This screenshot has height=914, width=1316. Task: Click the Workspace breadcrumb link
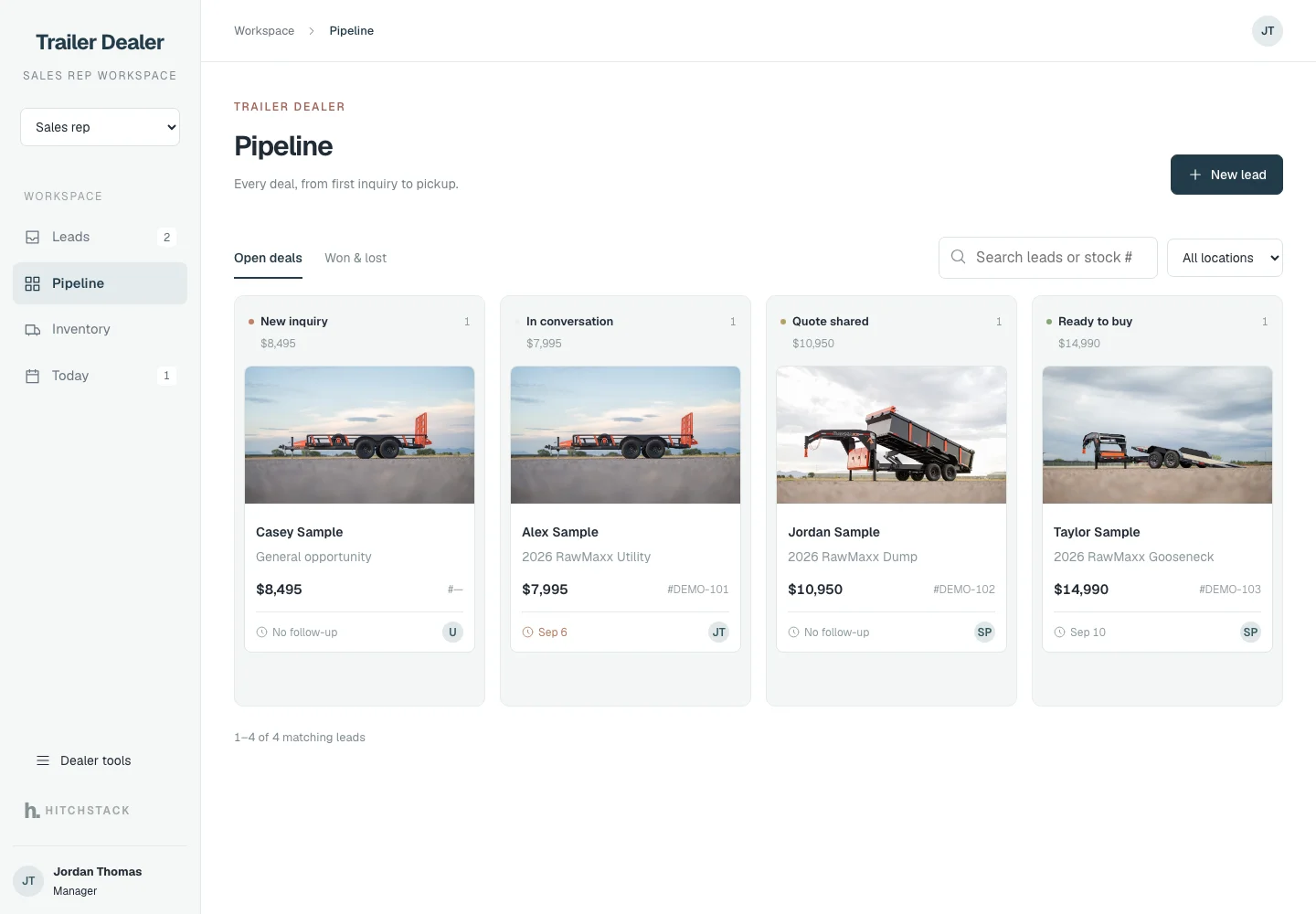(x=264, y=31)
